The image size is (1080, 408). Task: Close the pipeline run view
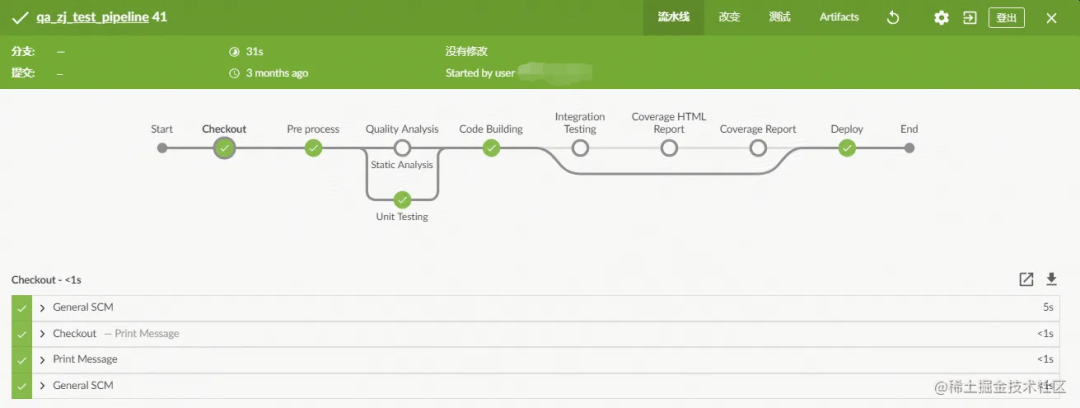click(x=1051, y=18)
